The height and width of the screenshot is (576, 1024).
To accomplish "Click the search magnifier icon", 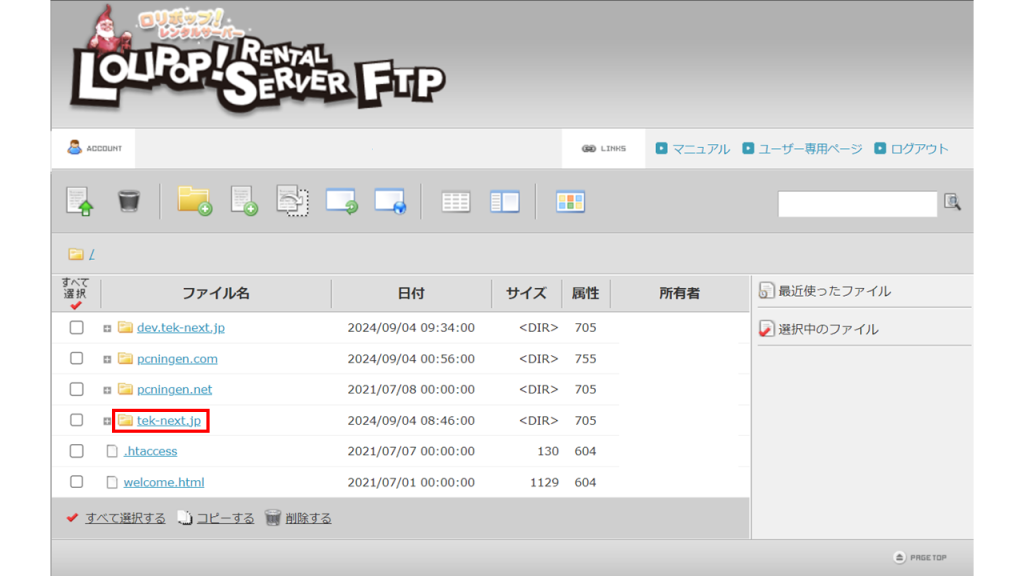I will point(952,201).
